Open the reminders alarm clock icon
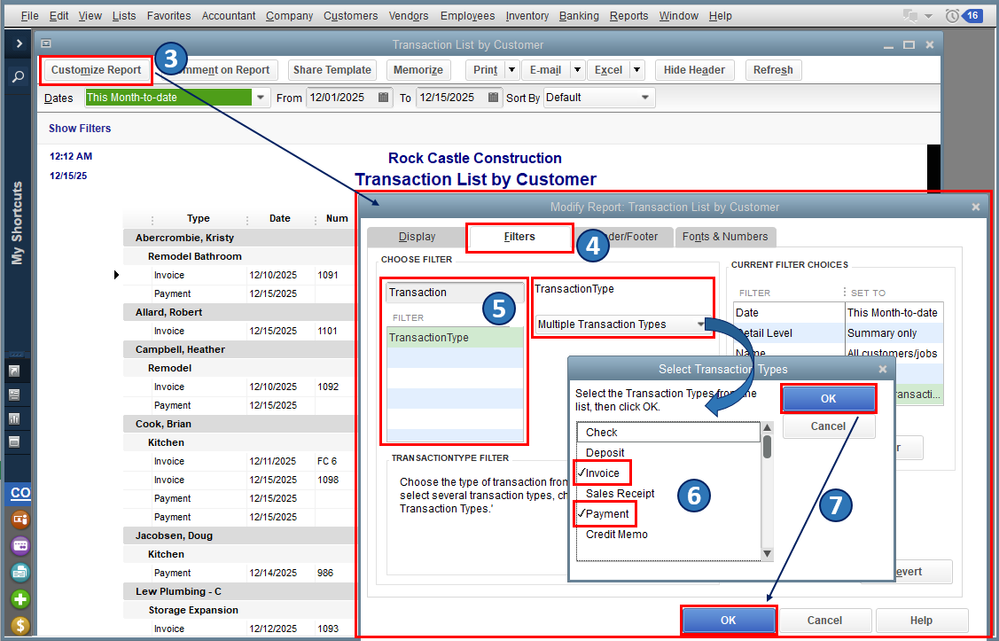The image size is (999, 641). tap(951, 16)
